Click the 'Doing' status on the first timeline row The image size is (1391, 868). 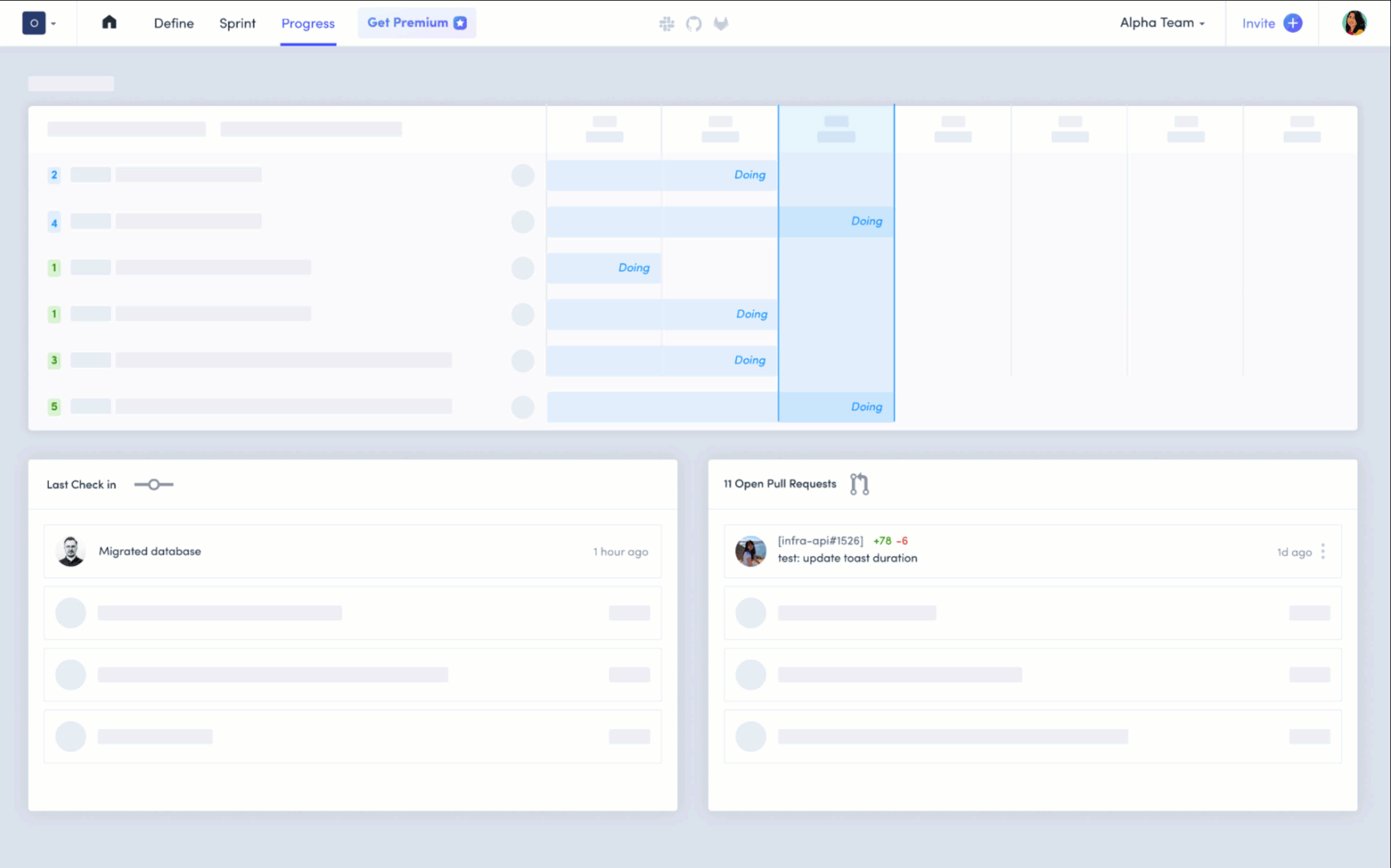coord(749,174)
